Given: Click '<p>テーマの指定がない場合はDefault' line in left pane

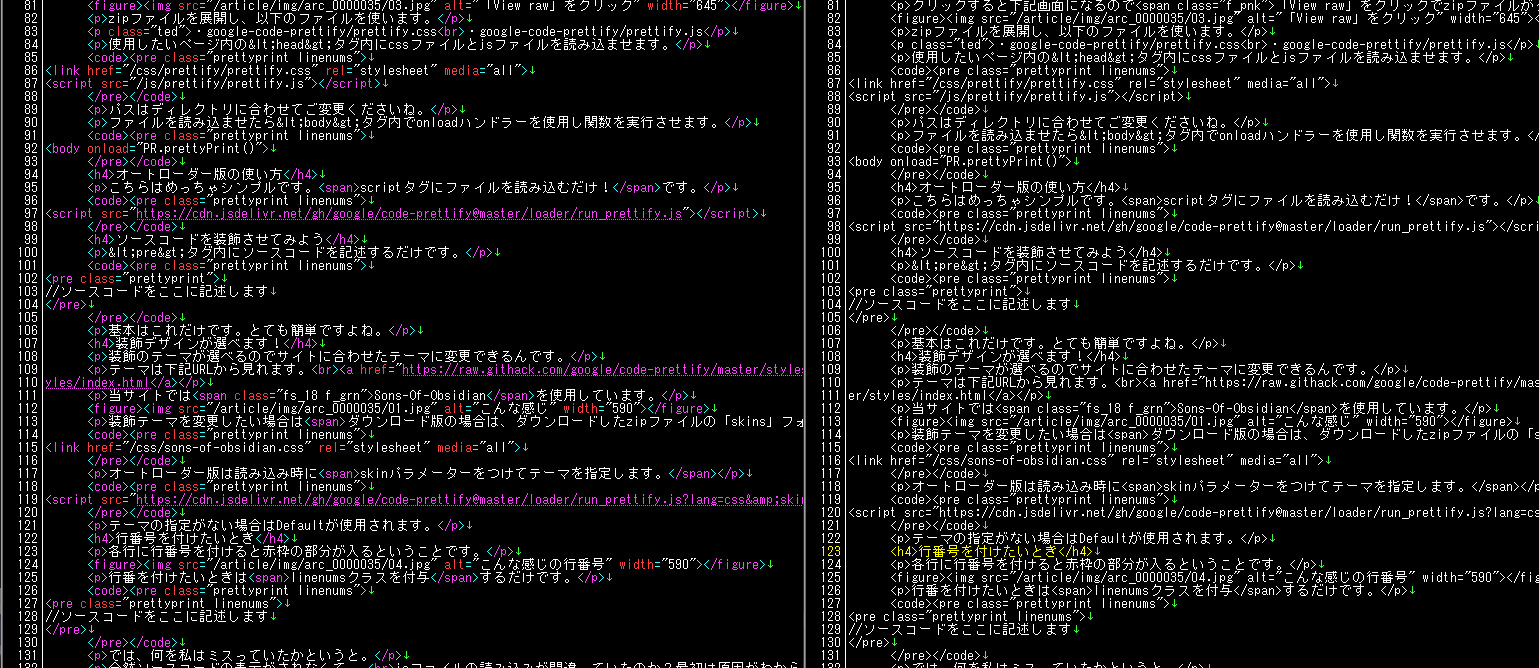Looking at the screenshot, I should (x=281, y=525).
